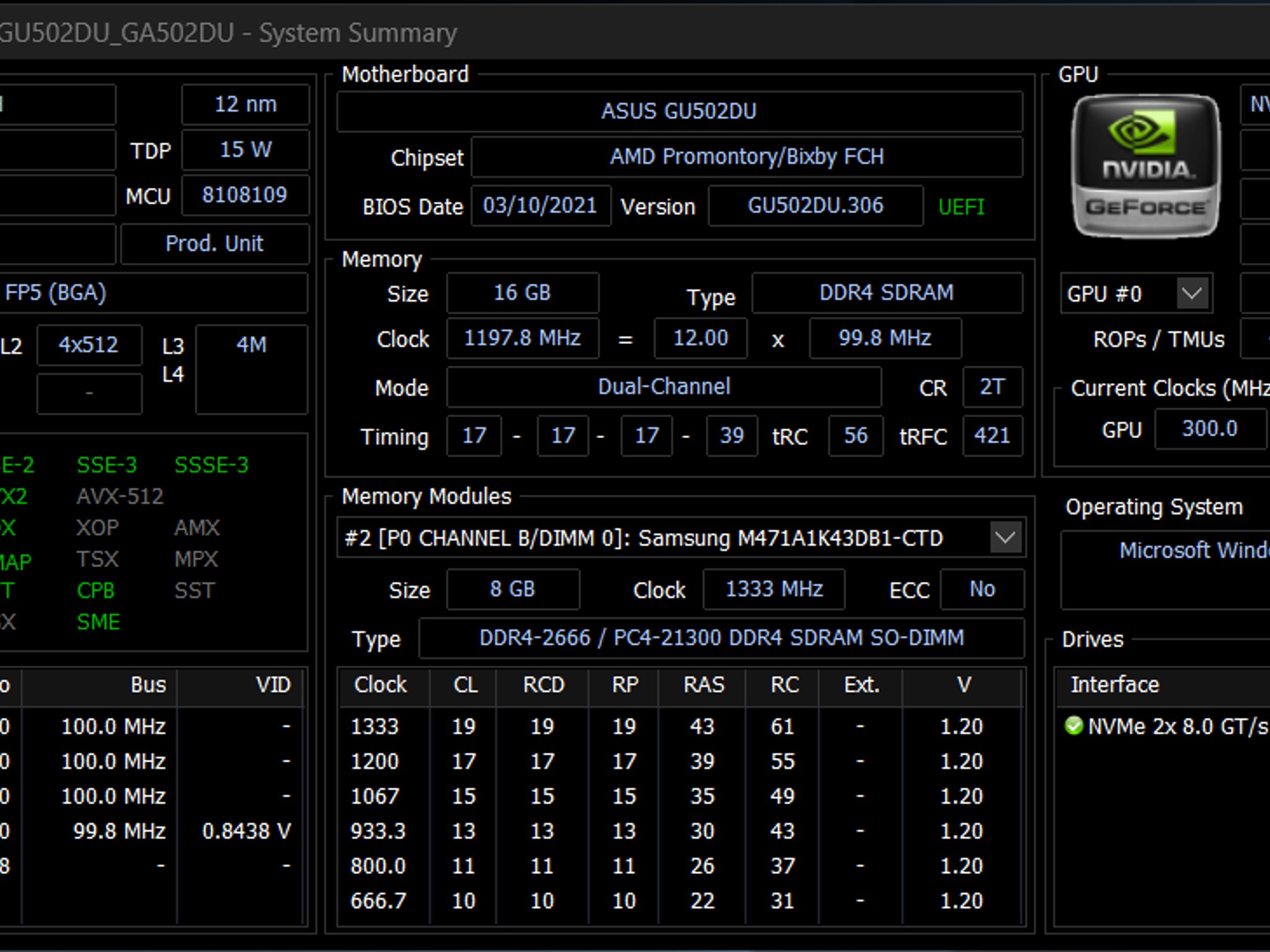Click the SSSE-3 feature label

[211, 465]
